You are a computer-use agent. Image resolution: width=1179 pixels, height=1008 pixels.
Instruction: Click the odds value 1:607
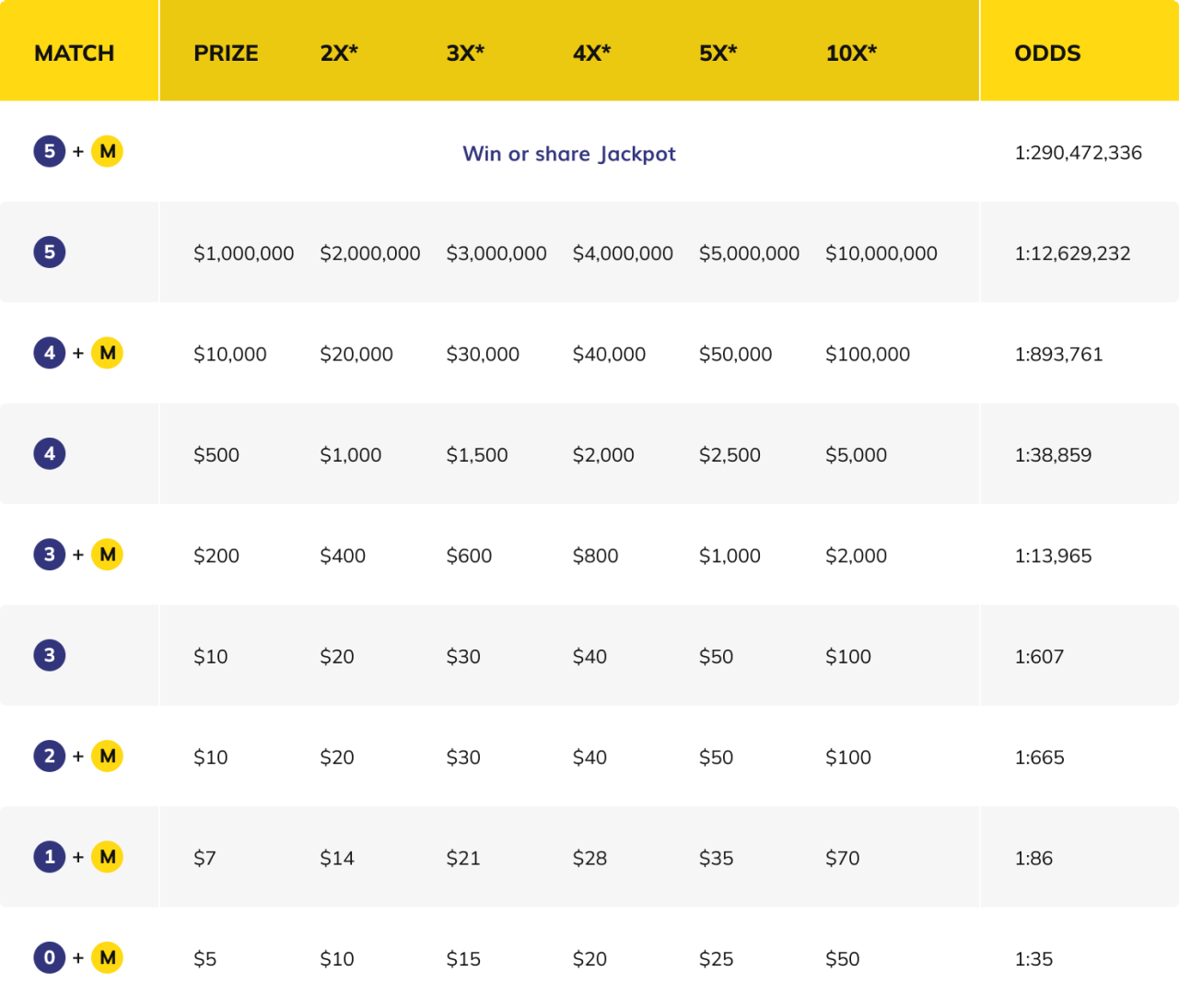click(x=1040, y=657)
